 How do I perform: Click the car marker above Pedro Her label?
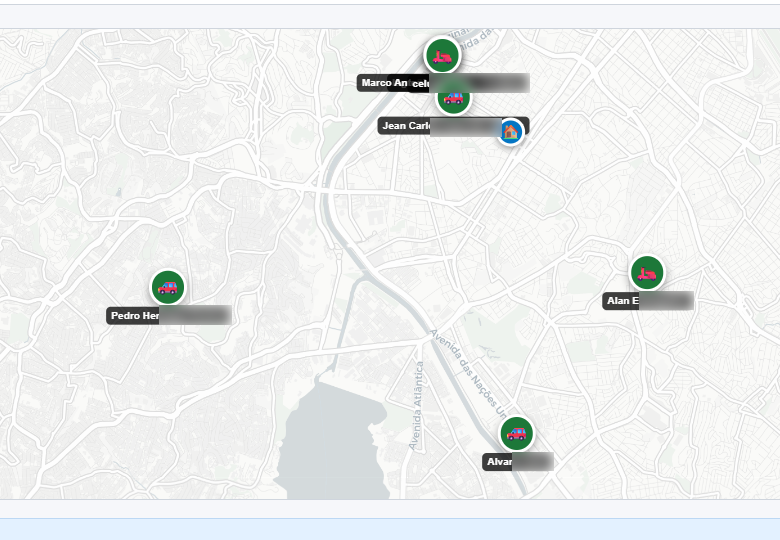[x=168, y=287]
